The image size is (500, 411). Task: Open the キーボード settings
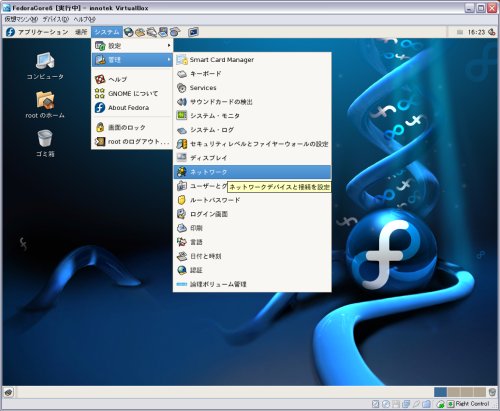click(252, 74)
